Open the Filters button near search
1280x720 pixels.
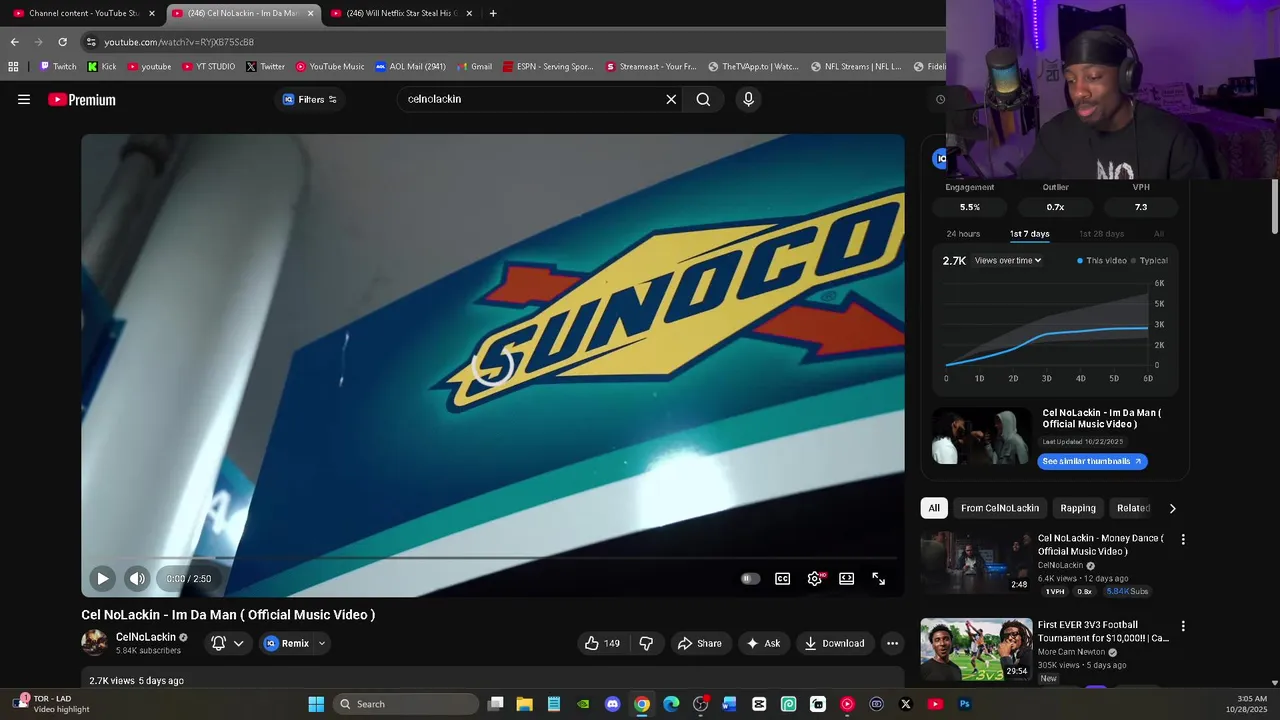(x=309, y=99)
